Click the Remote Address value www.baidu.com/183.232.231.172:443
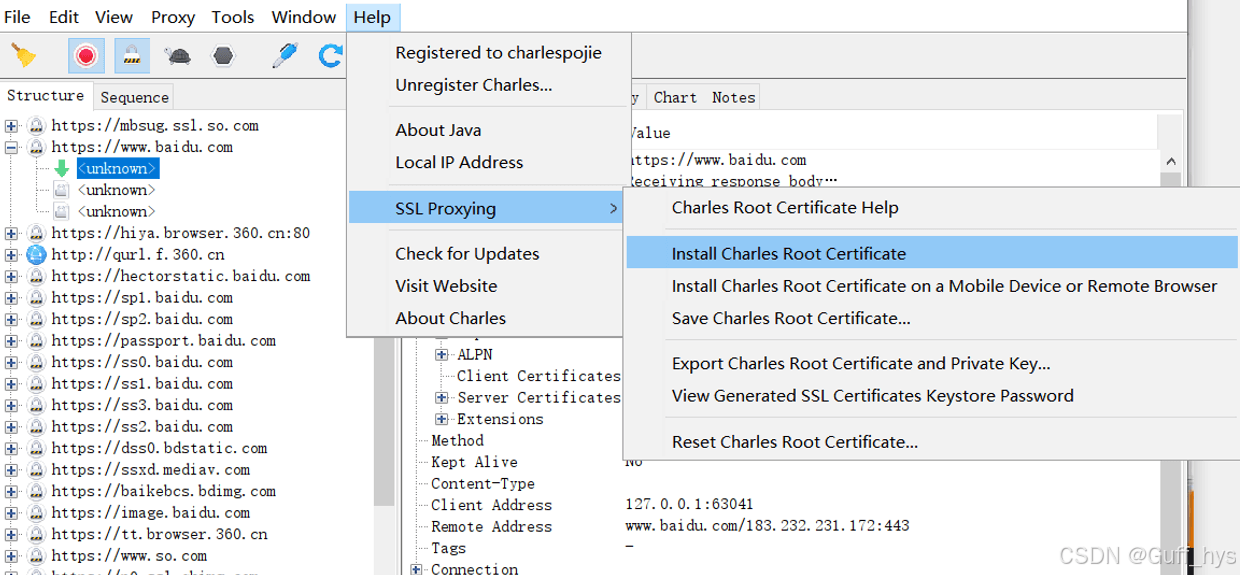 coord(767,526)
